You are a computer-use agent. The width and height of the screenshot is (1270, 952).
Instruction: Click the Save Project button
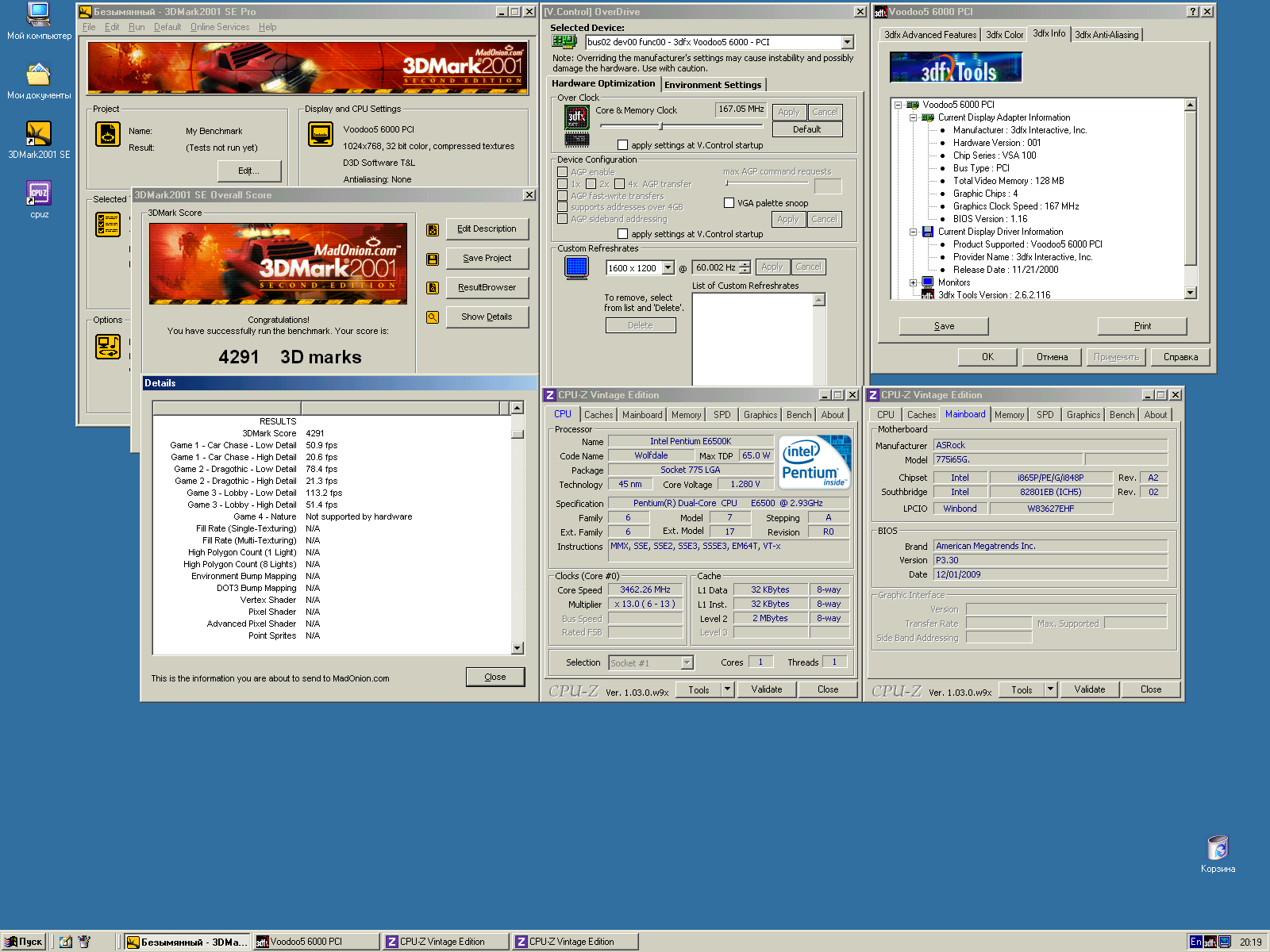click(x=487, y=259)
